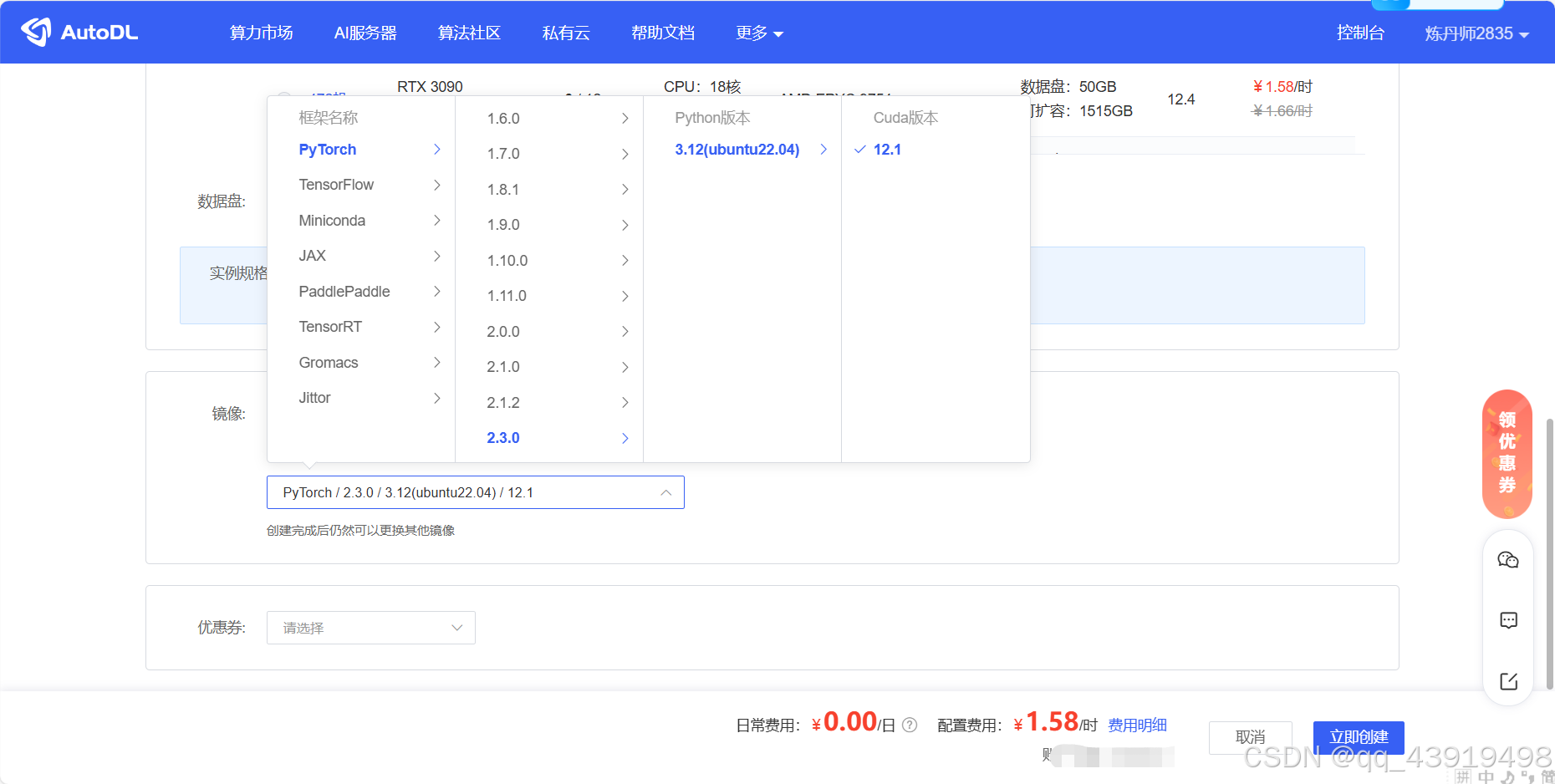
Task: Choose PyTorch version 1.11.0
Action: pyautogui.click(x=549, y=296)
